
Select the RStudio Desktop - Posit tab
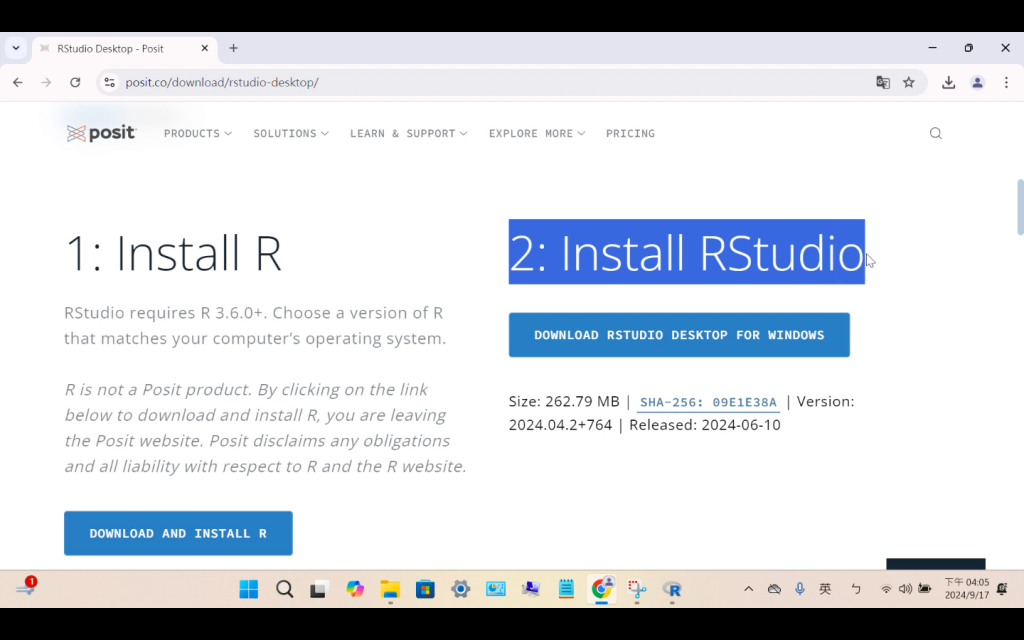[124, 49]
